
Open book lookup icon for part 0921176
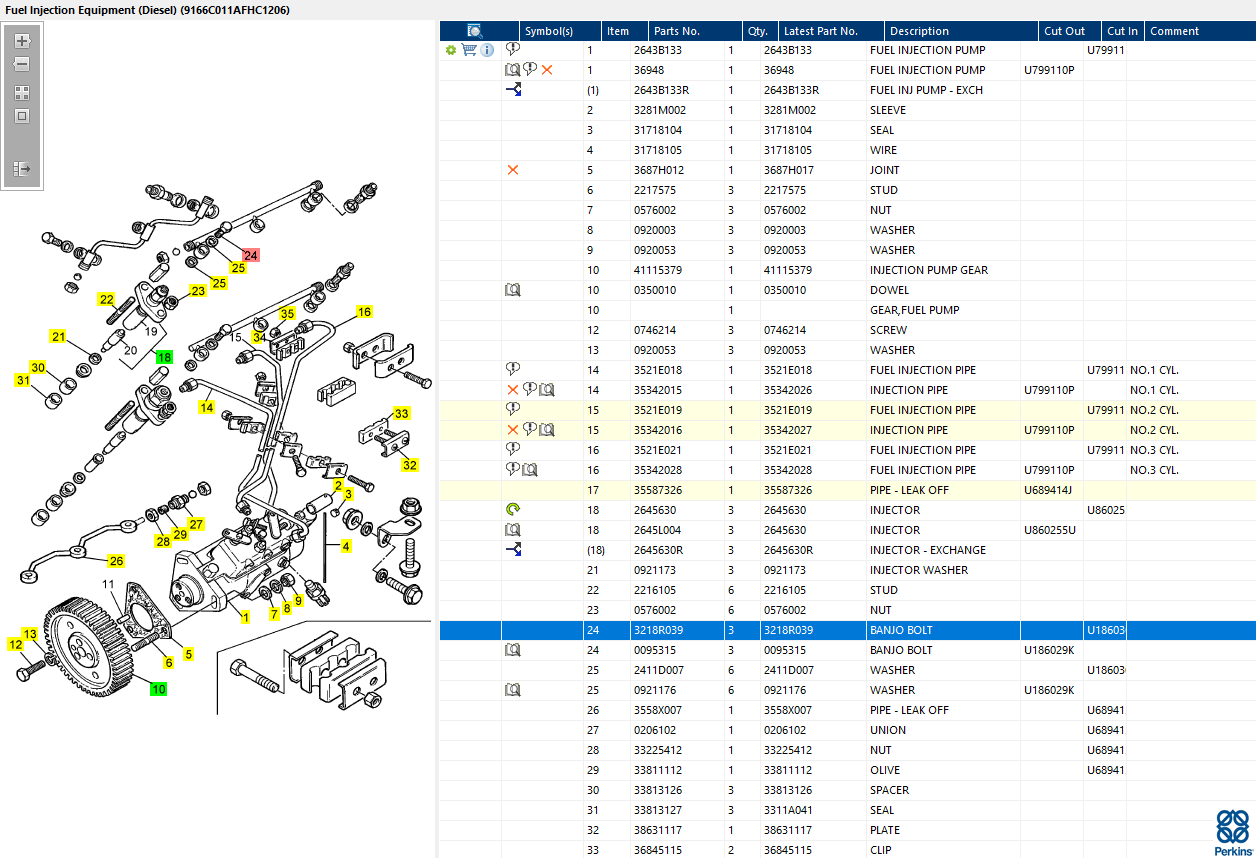tap(513, 690)
